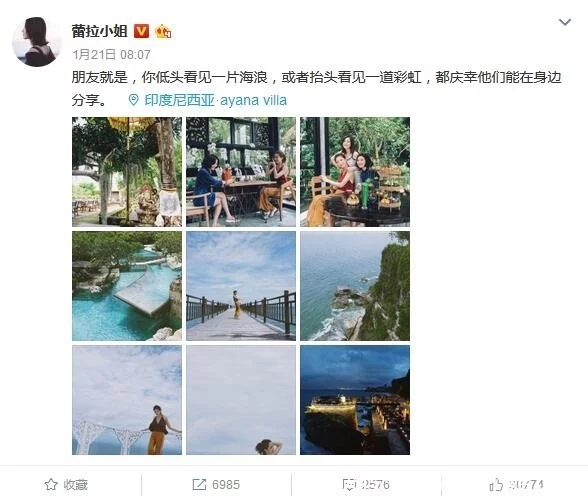Open the two women at table photo

click(241, 172)
